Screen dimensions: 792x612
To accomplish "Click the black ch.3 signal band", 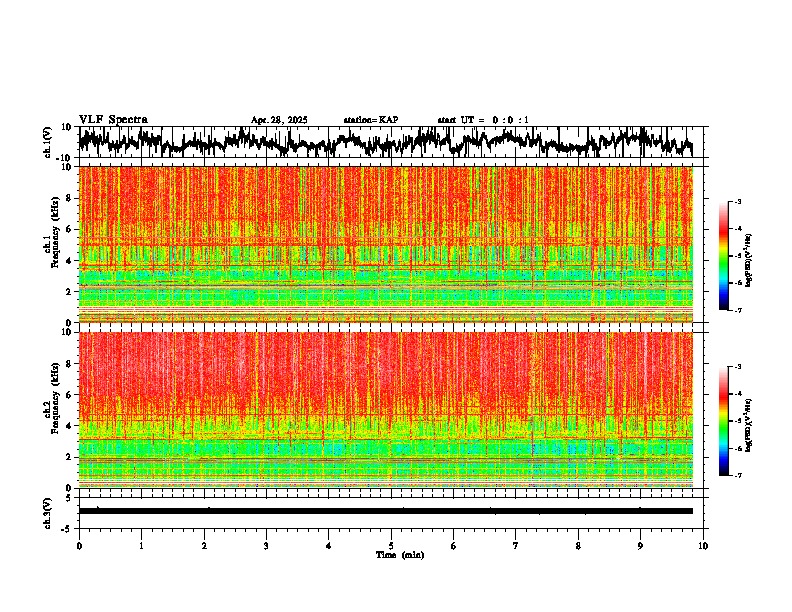I will [x=386, y=511].
